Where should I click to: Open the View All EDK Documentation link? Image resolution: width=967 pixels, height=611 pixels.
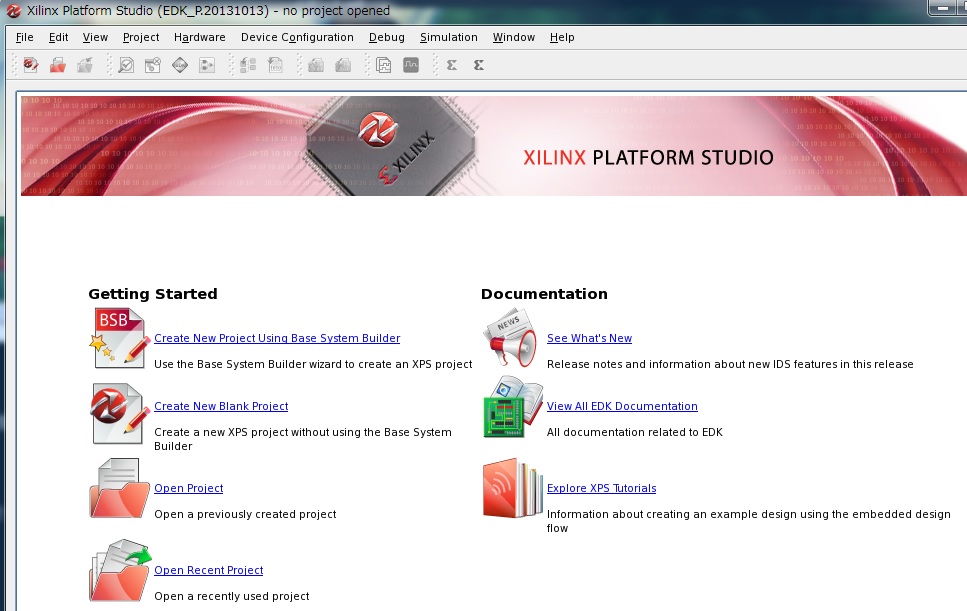coord(622,406)
